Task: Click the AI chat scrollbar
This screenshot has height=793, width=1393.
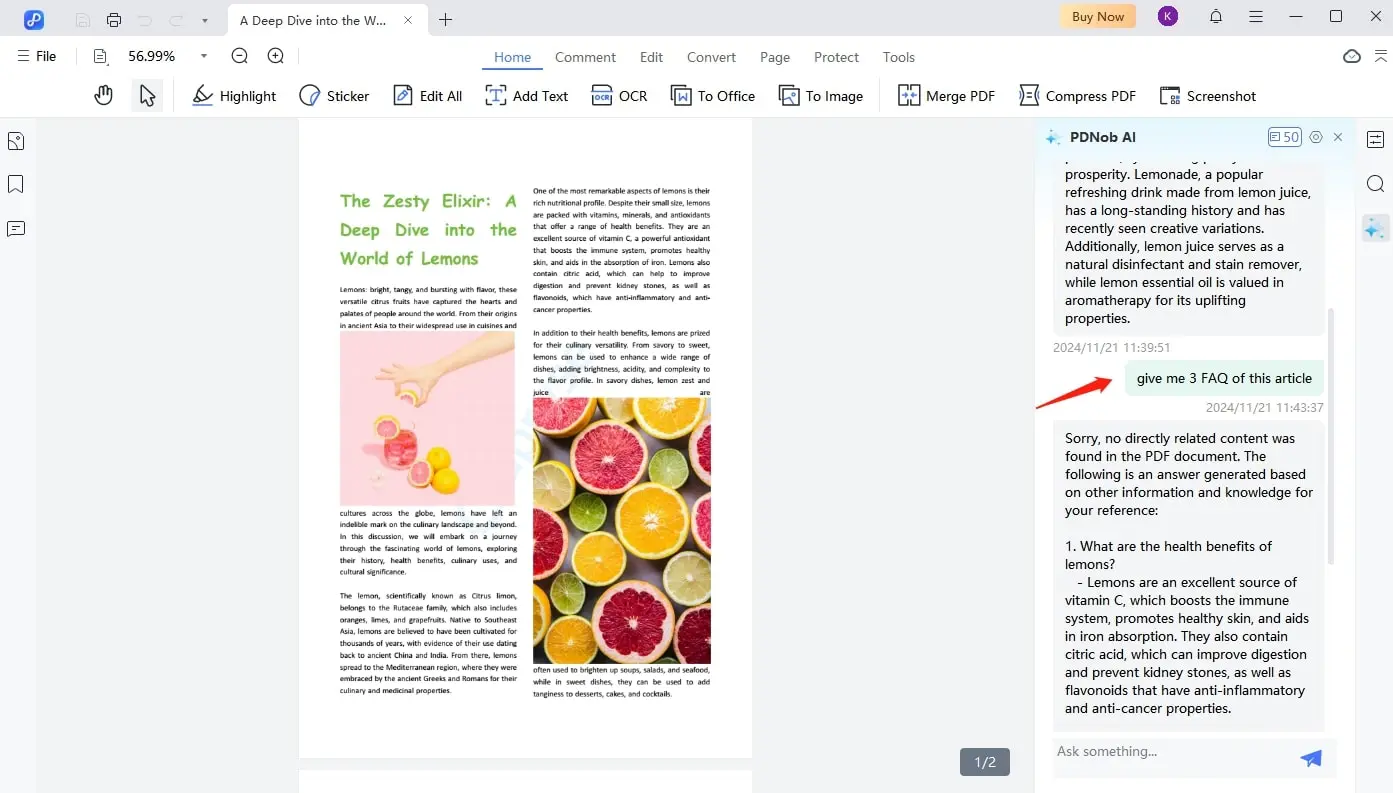Action: (1330, 435)
